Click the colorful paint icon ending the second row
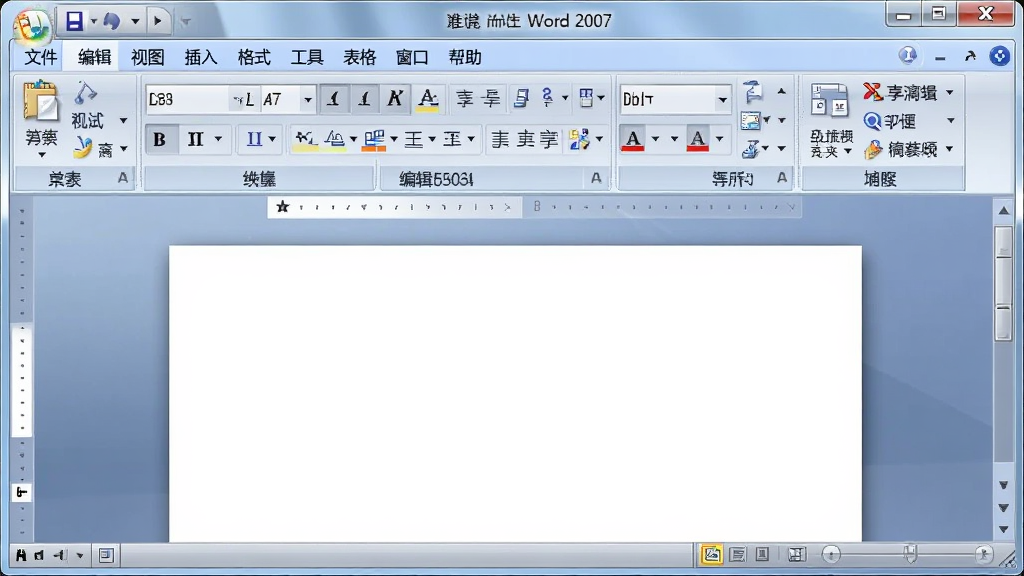Viewport: 1024px width, 576px height. click(579, 139)
